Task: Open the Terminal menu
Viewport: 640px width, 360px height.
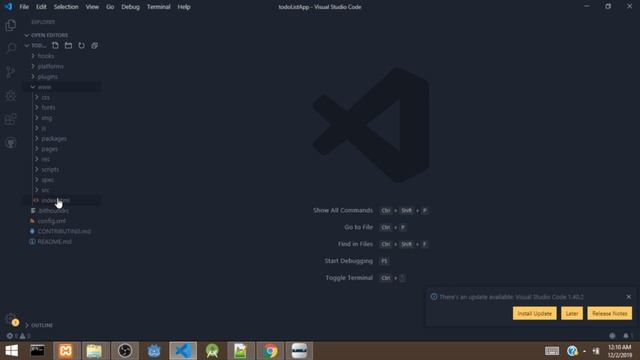Action: pos(158,7)
